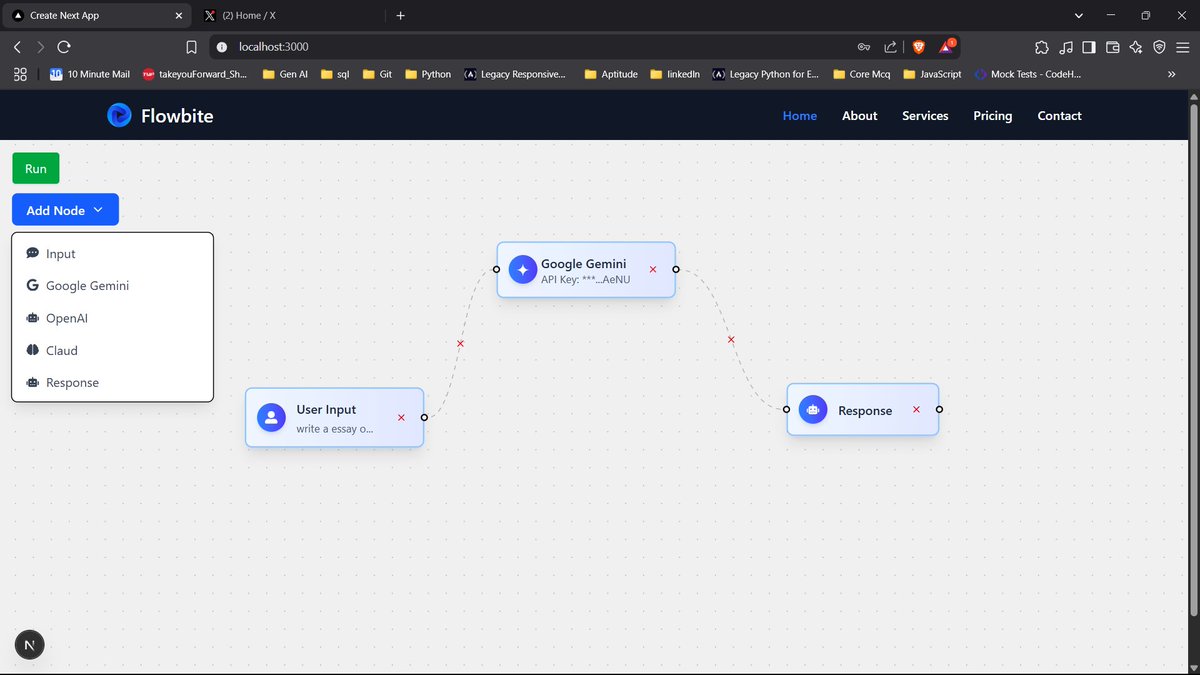Open a new browser tab
The width and height of the screenshot is (1200, 675).
[400, 15]
